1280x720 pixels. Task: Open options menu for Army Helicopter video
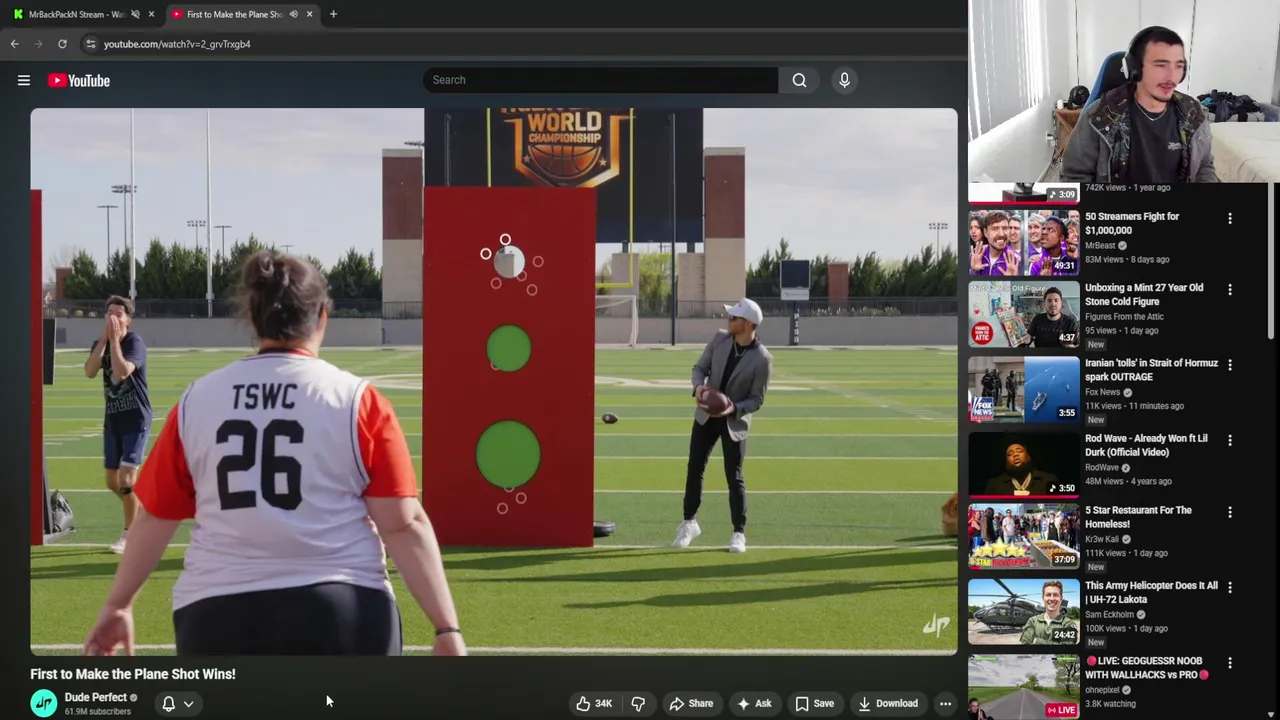click(x=1230, y=588)
